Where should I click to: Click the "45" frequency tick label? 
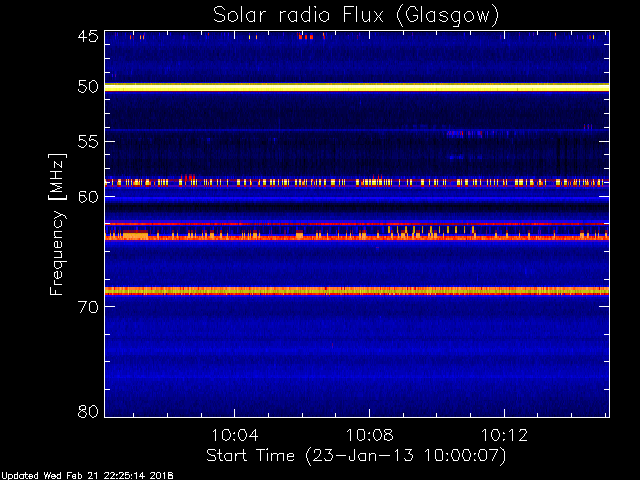click(x=88, y=36)
